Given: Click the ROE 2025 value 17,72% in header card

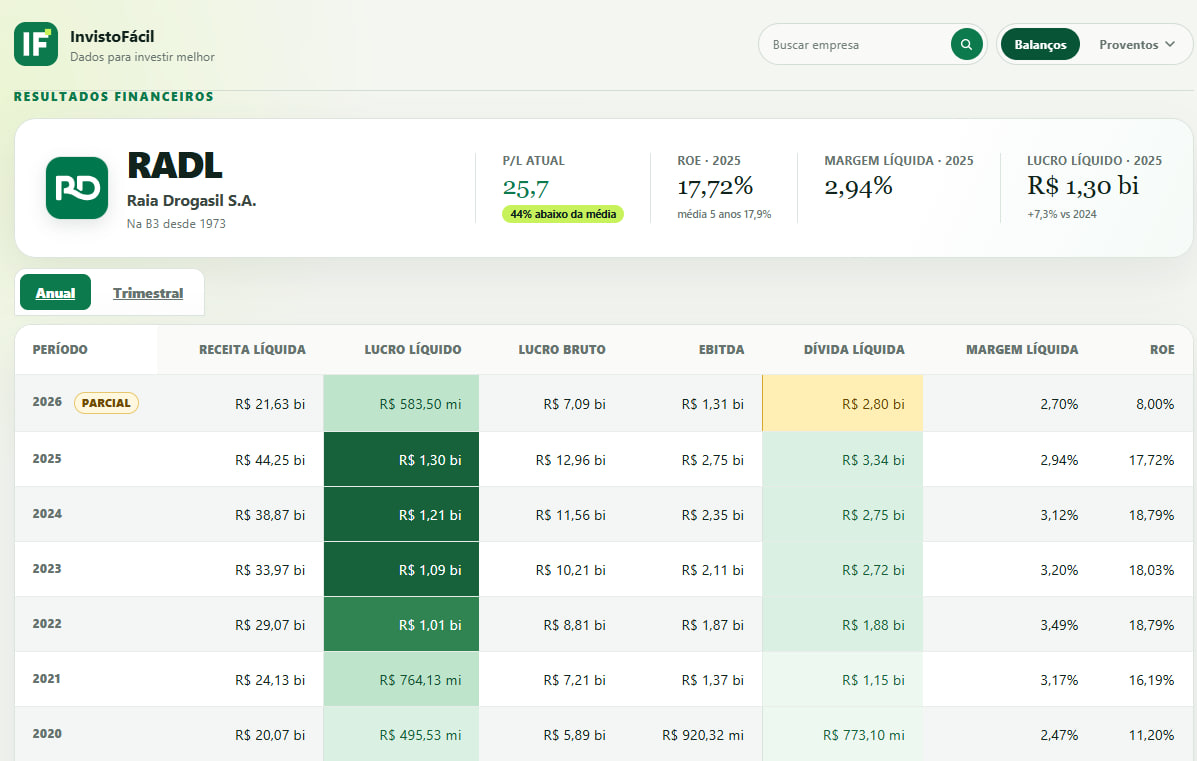Looking at the screenshot, I should (x=715, y=185).
